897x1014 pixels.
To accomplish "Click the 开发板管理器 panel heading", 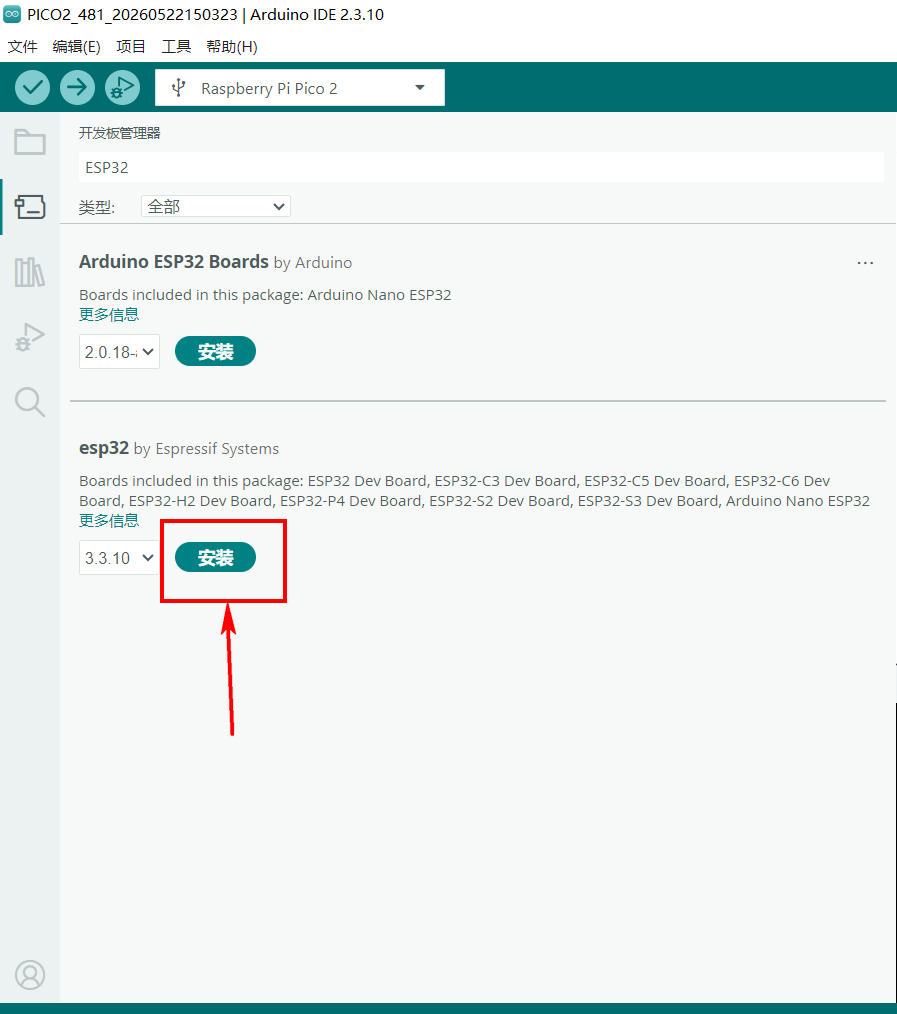I will pos(120,133).
